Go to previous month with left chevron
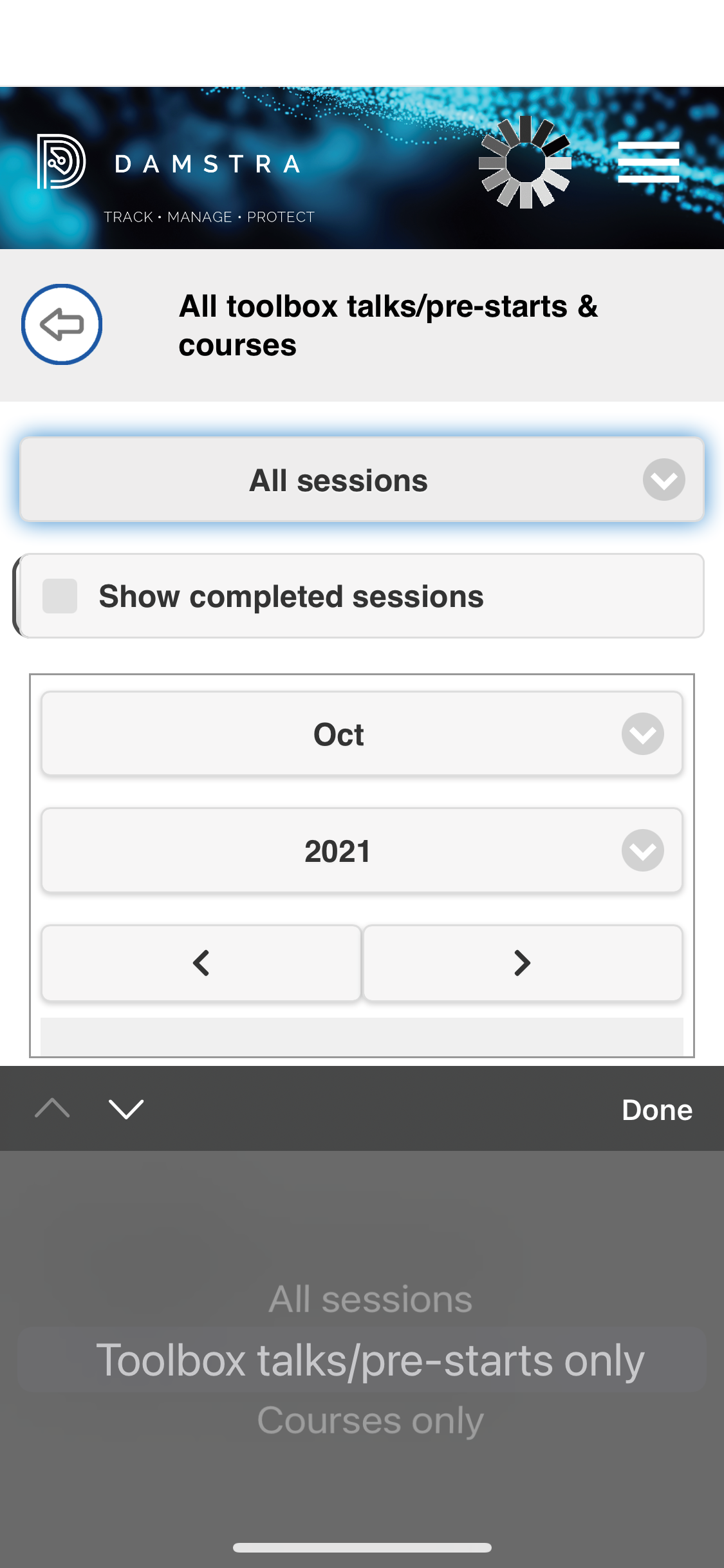Image resolution: width=724 pixels, height=1568 pixels. tap(201, 963)
